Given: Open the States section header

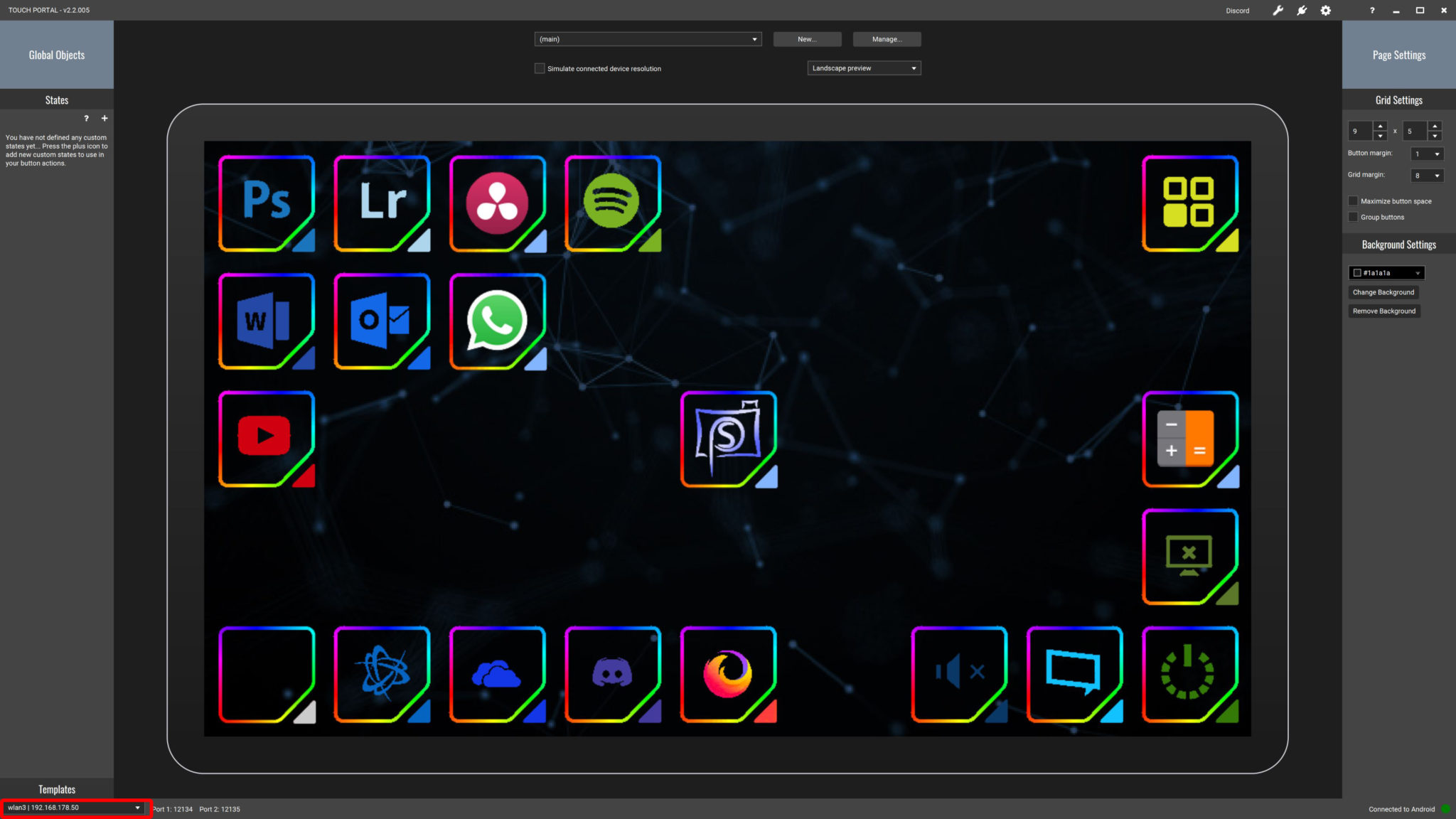Looking at the screenshot, I should coord(57,100).
